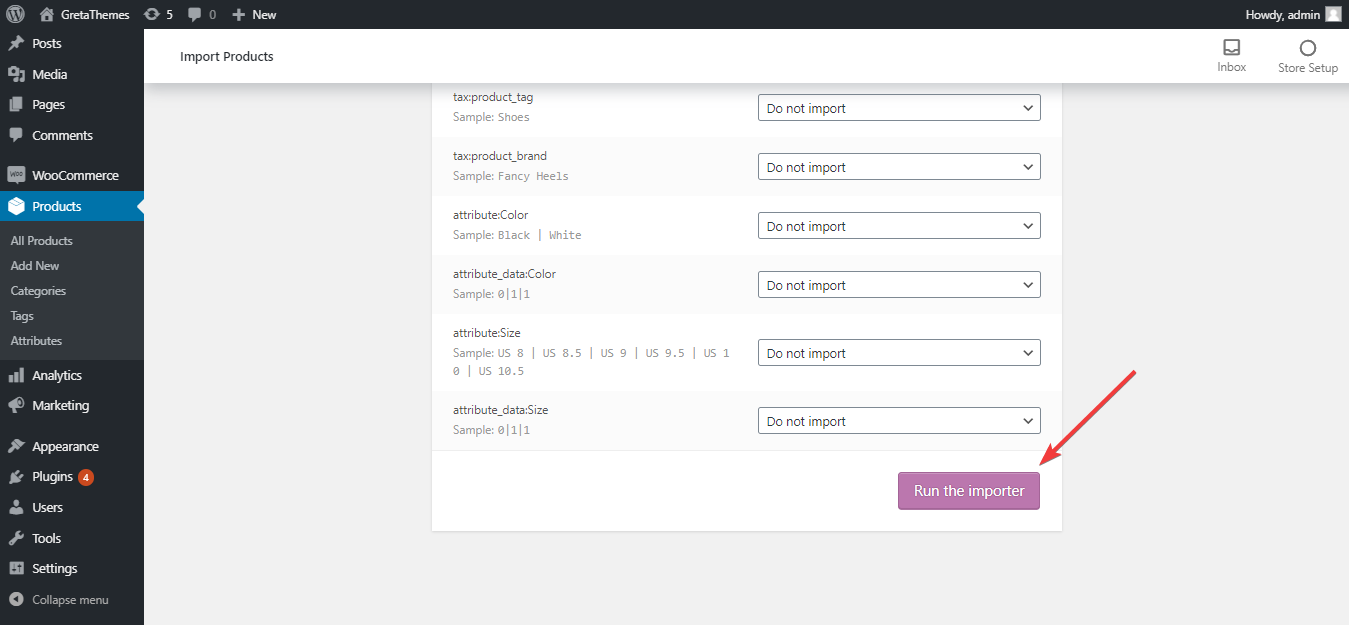Click the Analytics bar chart icon
The width and height of the screenshot is (1349, 625).
[x=16, y=375]
